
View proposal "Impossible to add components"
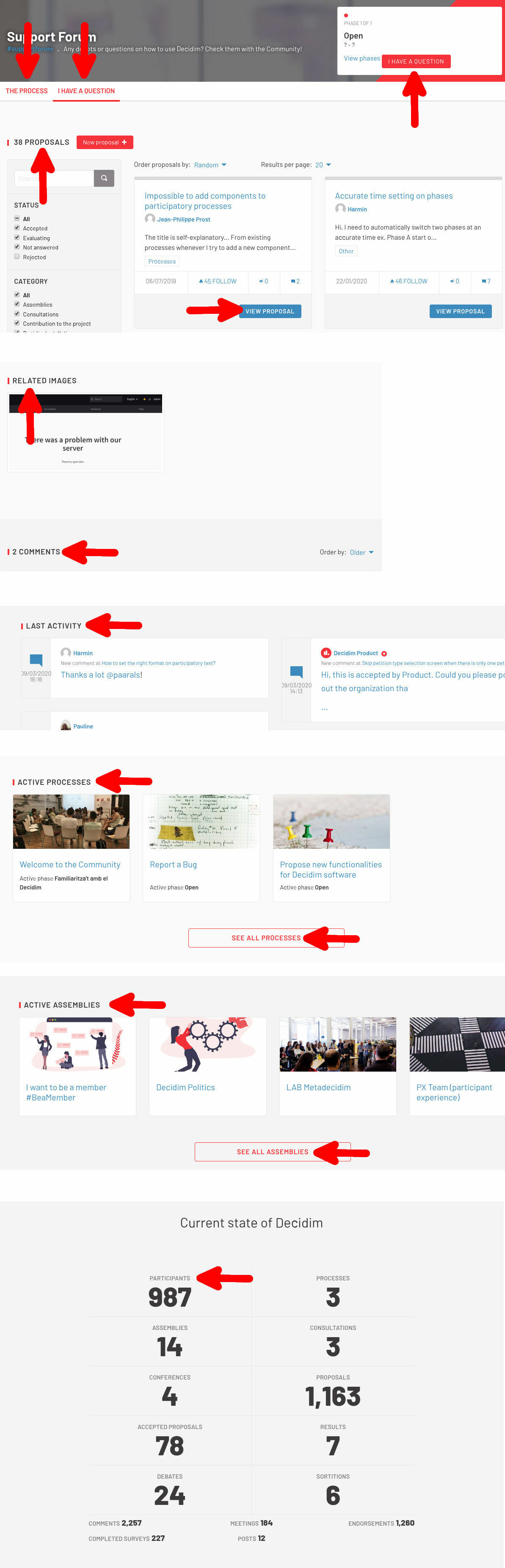click(x=270, y=311)
